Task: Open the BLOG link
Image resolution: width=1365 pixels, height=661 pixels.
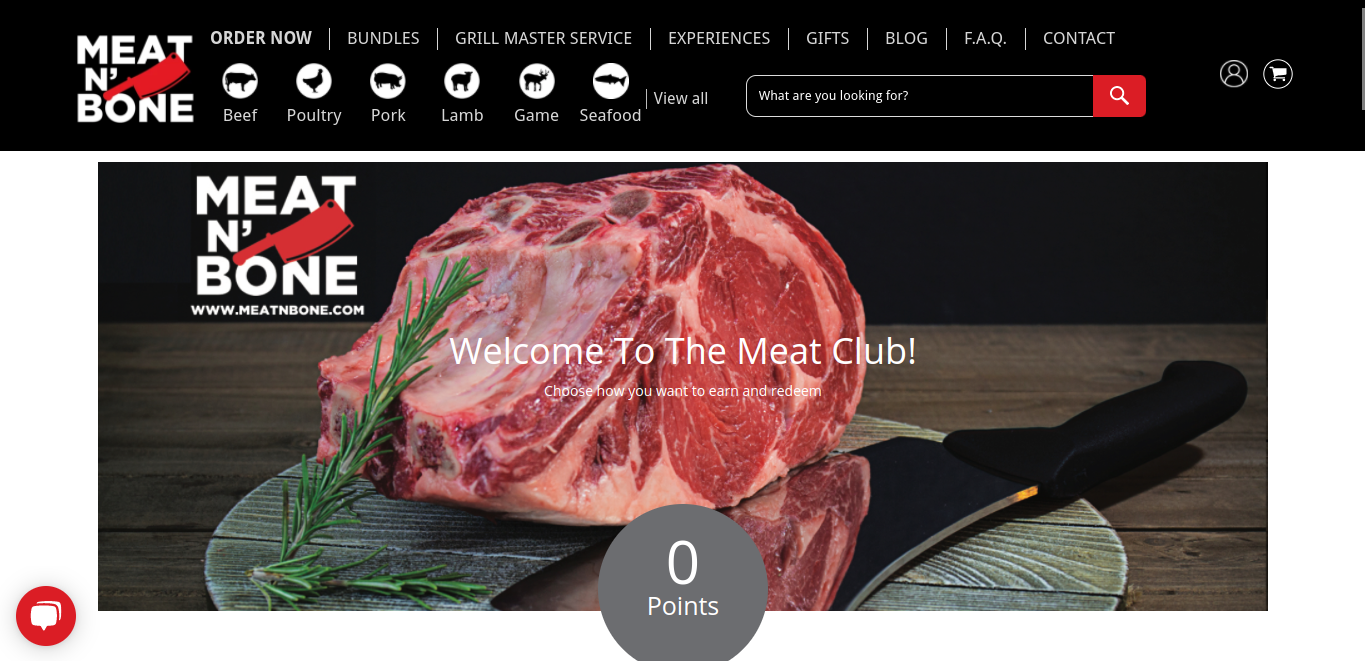Action: point(906,38)
